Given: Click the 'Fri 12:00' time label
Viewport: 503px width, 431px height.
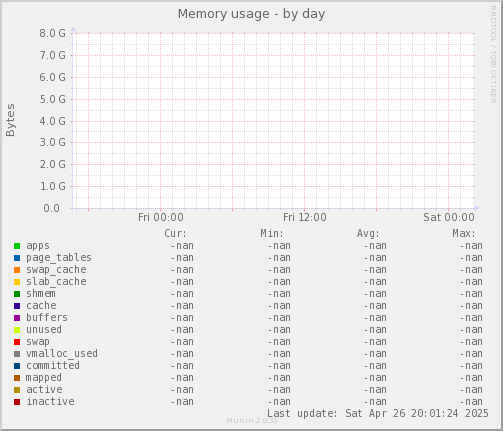Looking at the screenshot, I should pos(305,217).
